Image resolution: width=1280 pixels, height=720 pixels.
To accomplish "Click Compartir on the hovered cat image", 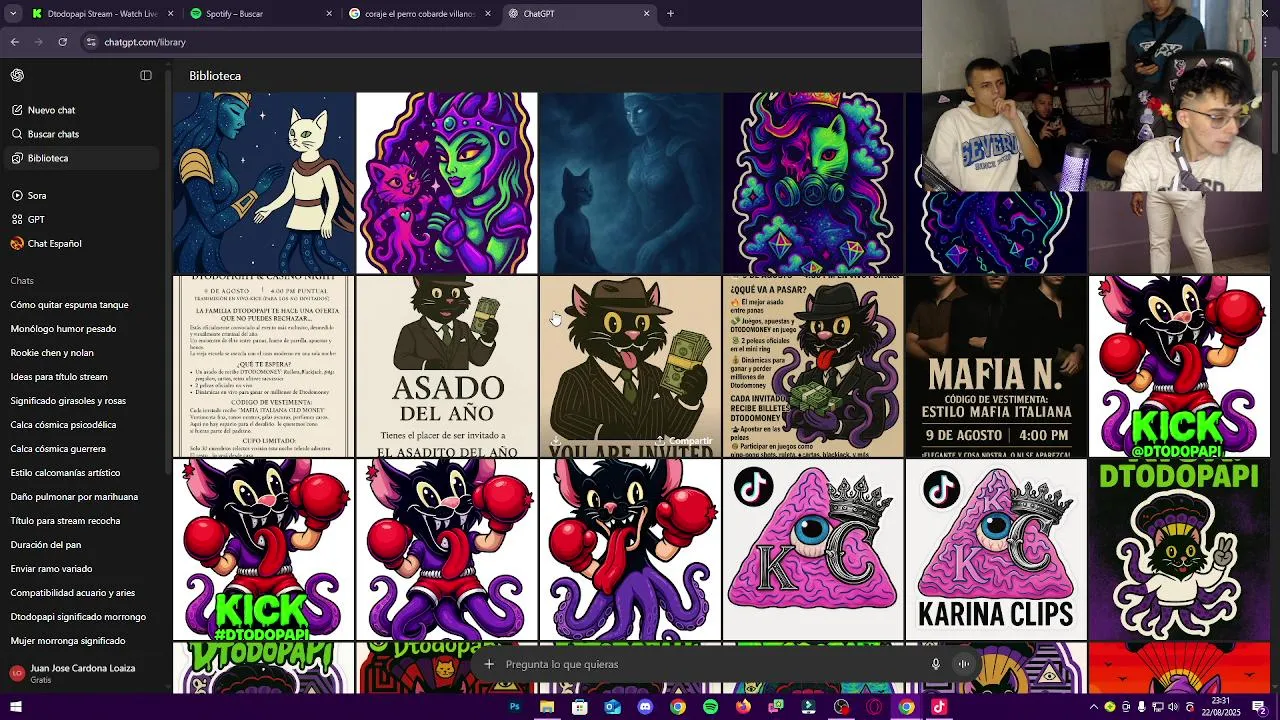I will click(x=684, y=441).
